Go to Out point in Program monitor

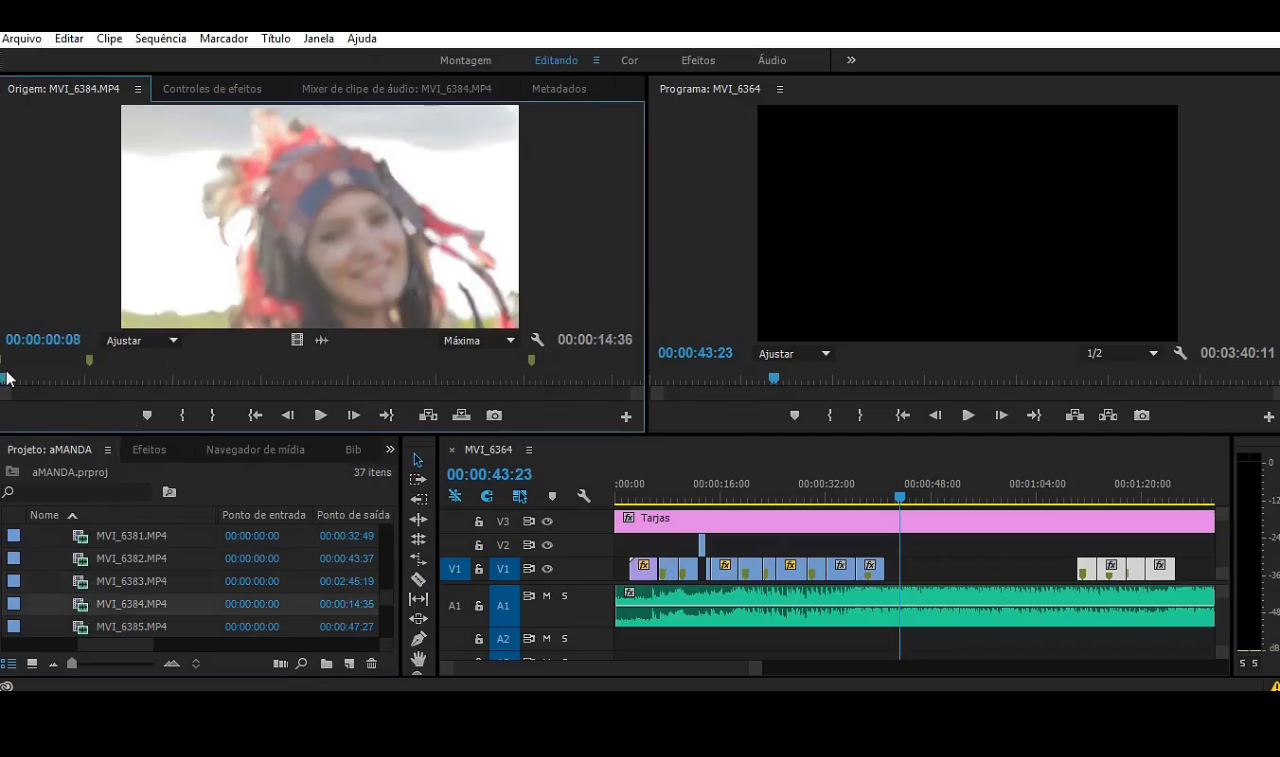[x=1034, y=415]
